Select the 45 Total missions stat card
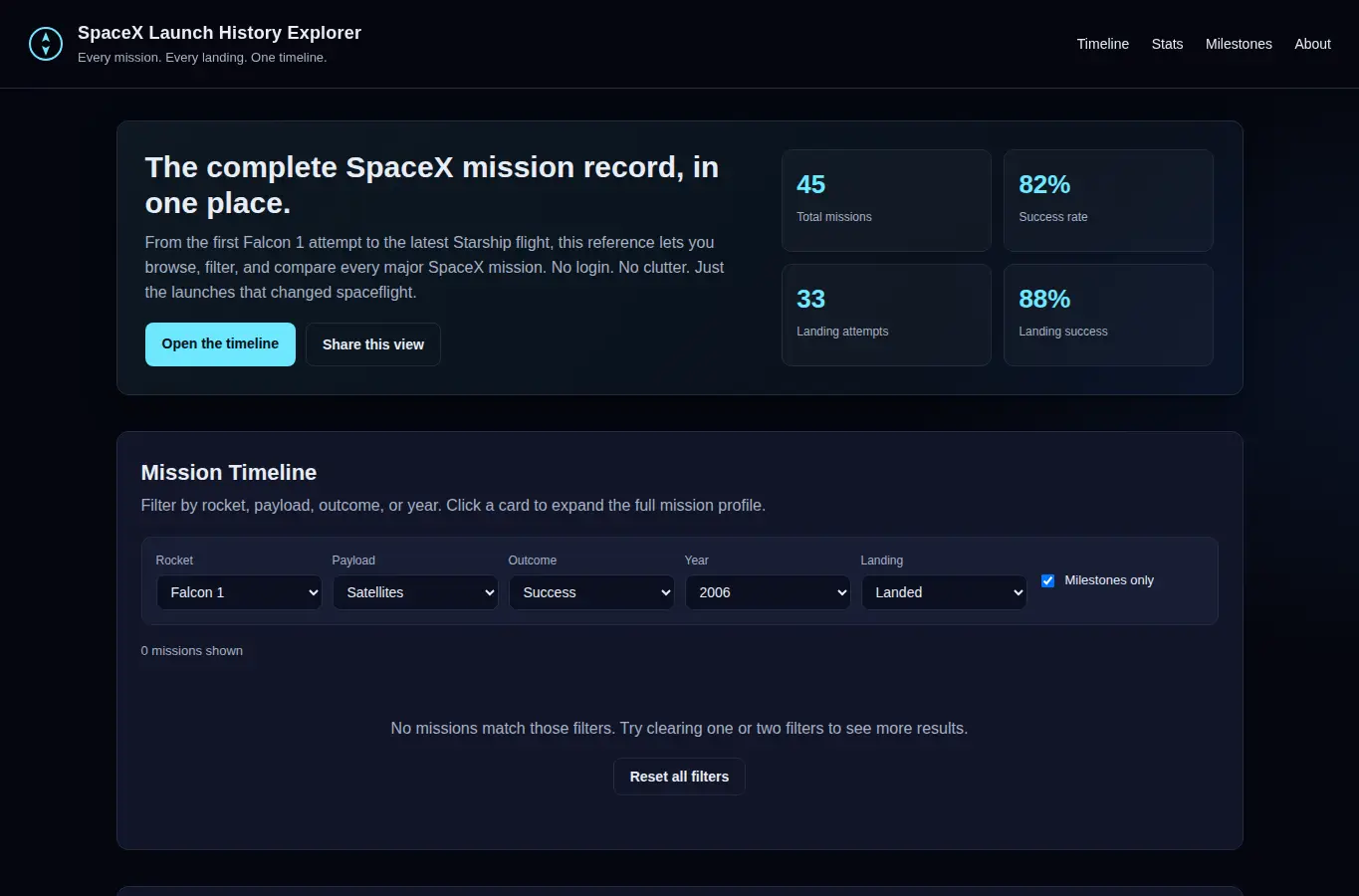1359x896 pixels. click(x=886, y=200)
